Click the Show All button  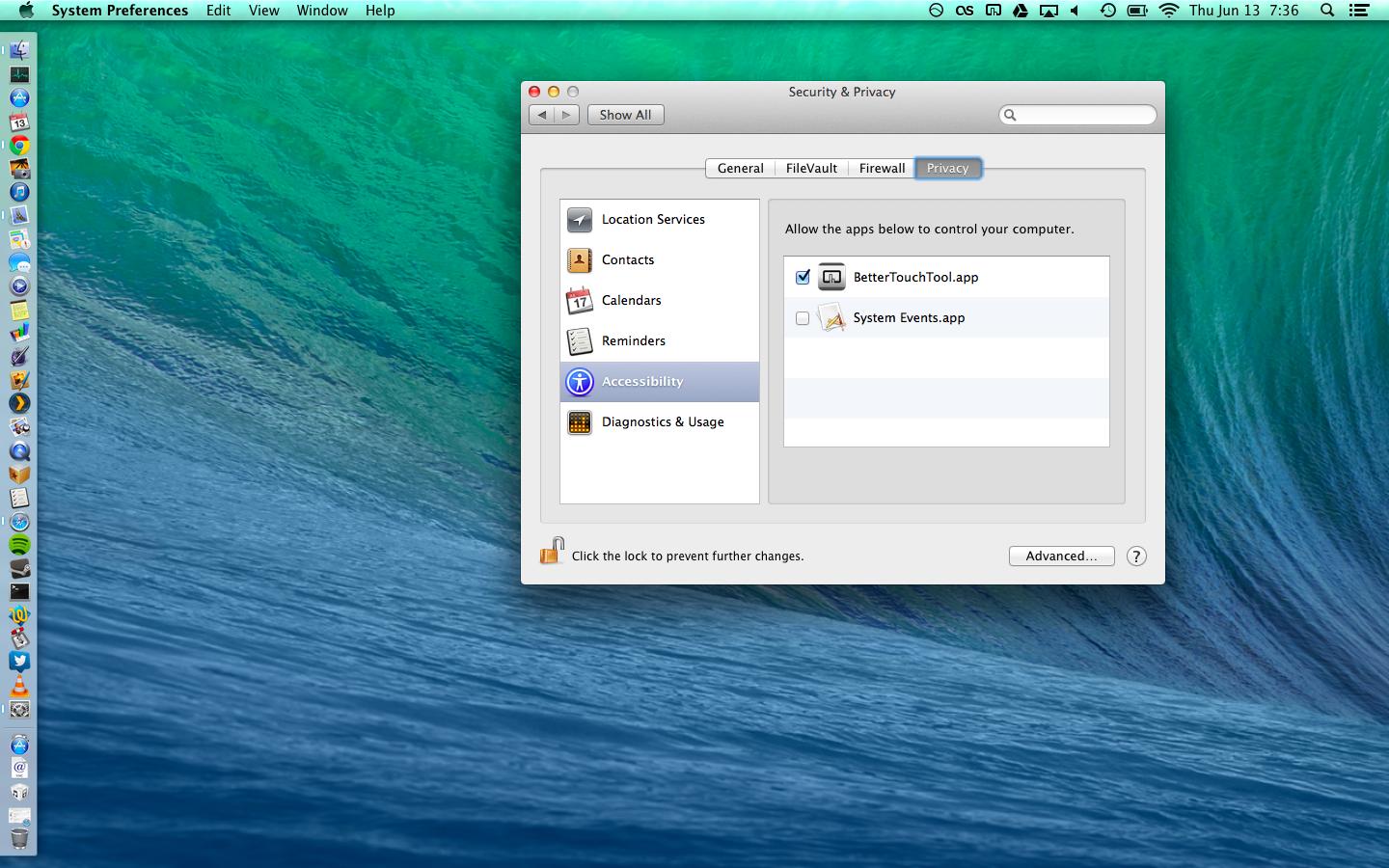pos(625,115)
